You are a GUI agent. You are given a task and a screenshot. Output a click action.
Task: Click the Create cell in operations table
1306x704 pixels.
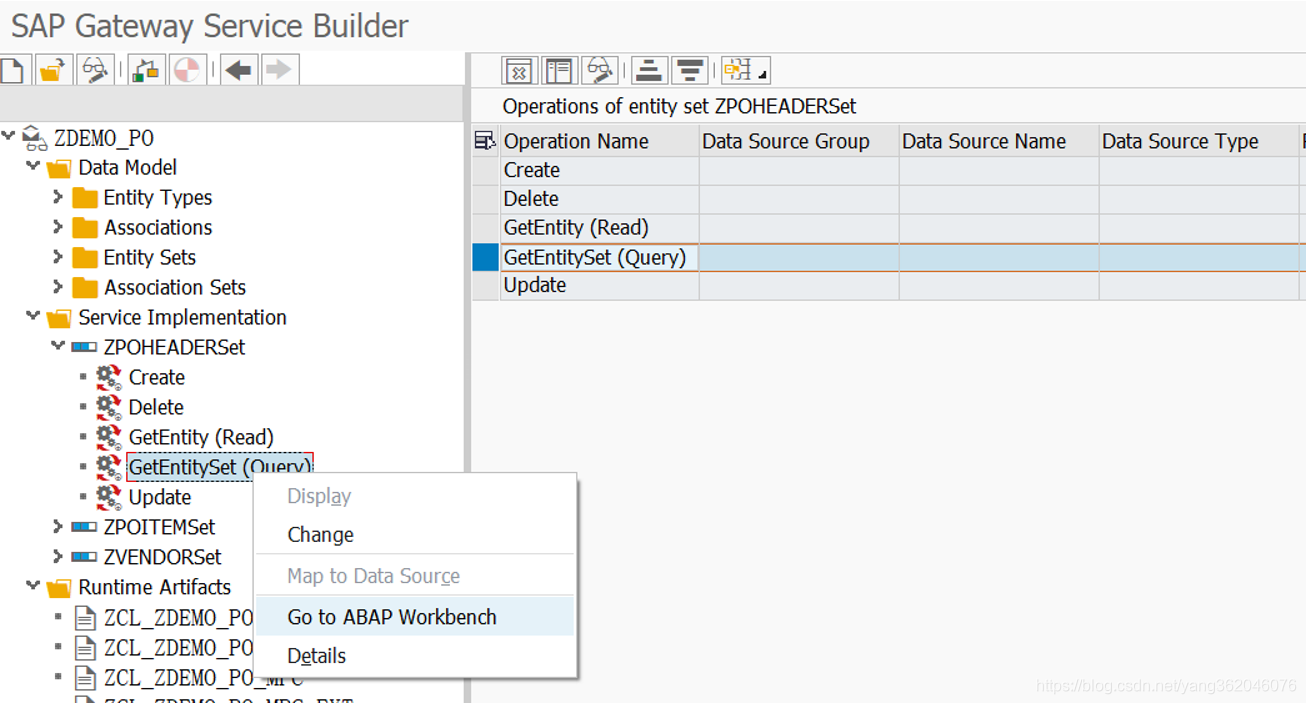pyautogui.click(x=599, y=170)
